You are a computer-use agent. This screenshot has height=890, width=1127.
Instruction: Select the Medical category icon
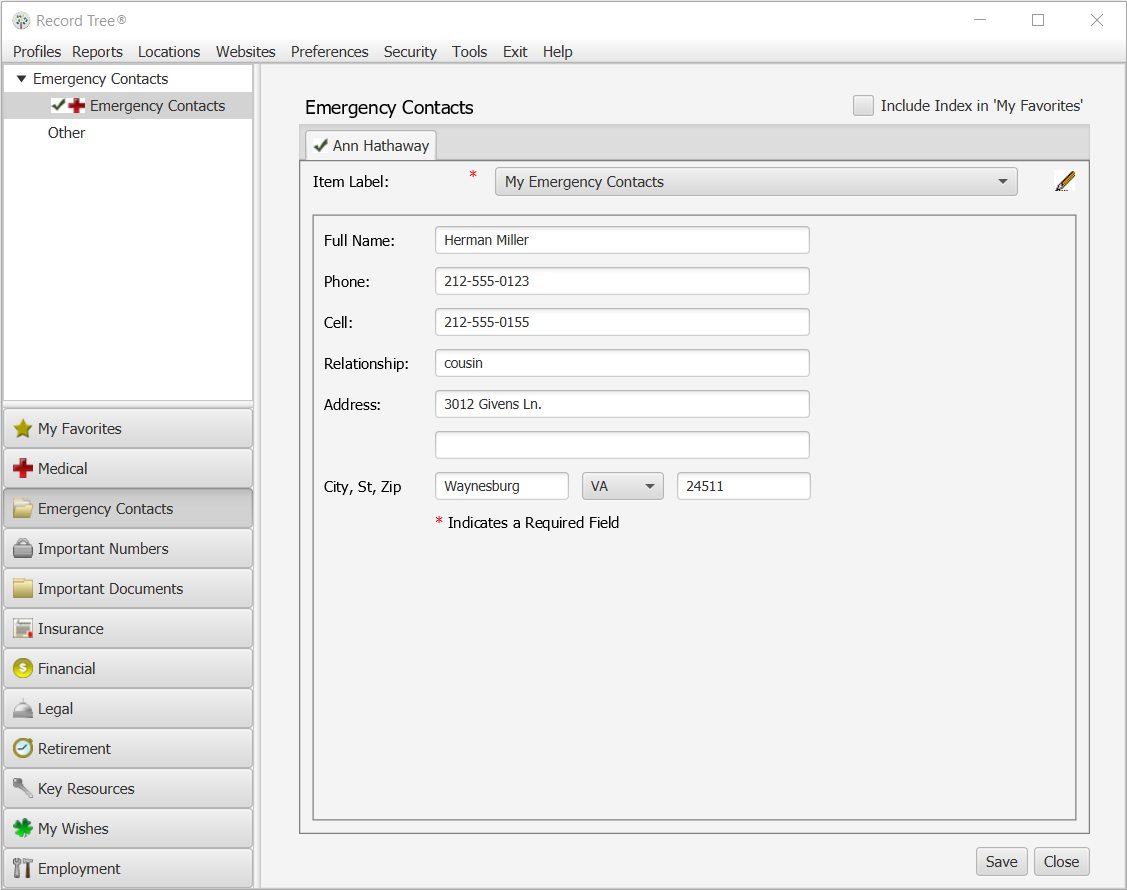(x=21, y=468)
